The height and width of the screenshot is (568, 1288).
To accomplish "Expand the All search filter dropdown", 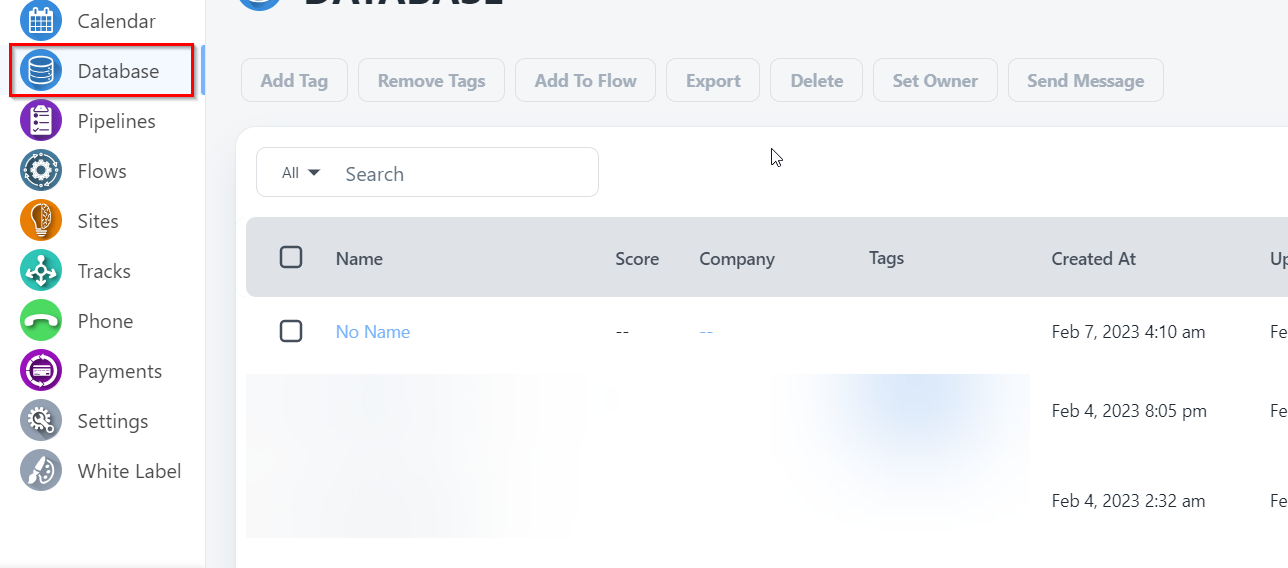I will coord(300,173).
